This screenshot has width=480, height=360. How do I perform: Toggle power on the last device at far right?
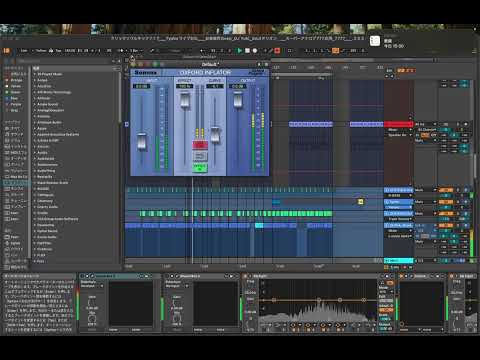point(452,276)
